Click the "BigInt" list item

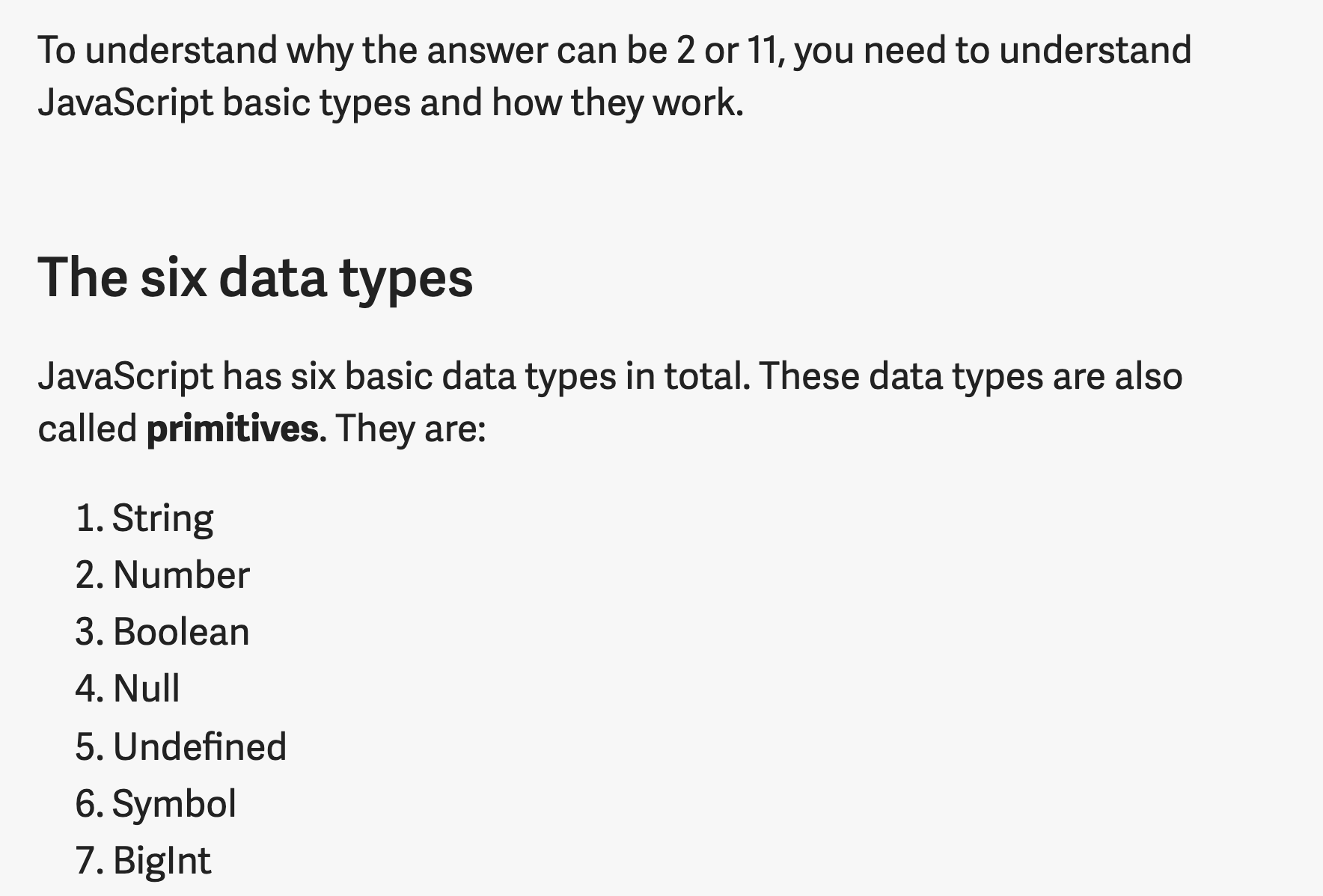162,861
